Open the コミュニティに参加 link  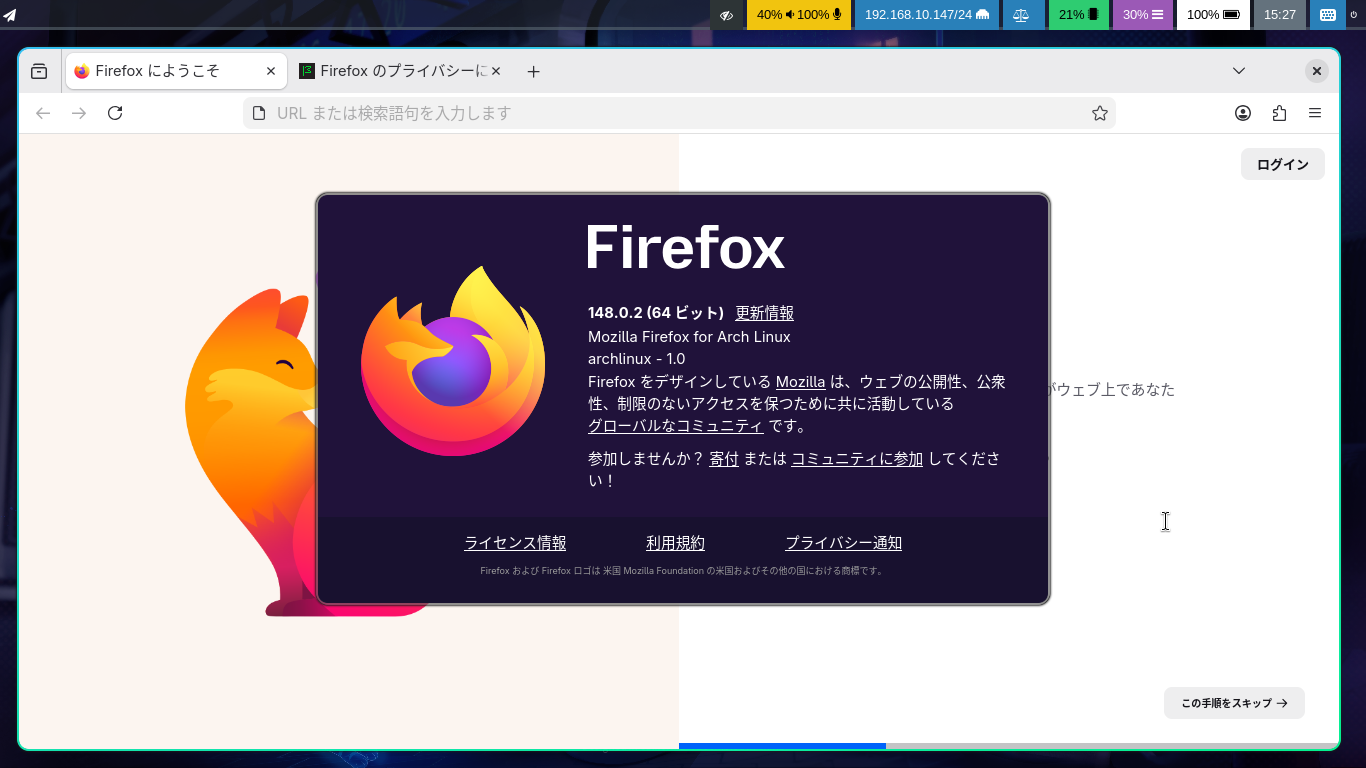857,459
